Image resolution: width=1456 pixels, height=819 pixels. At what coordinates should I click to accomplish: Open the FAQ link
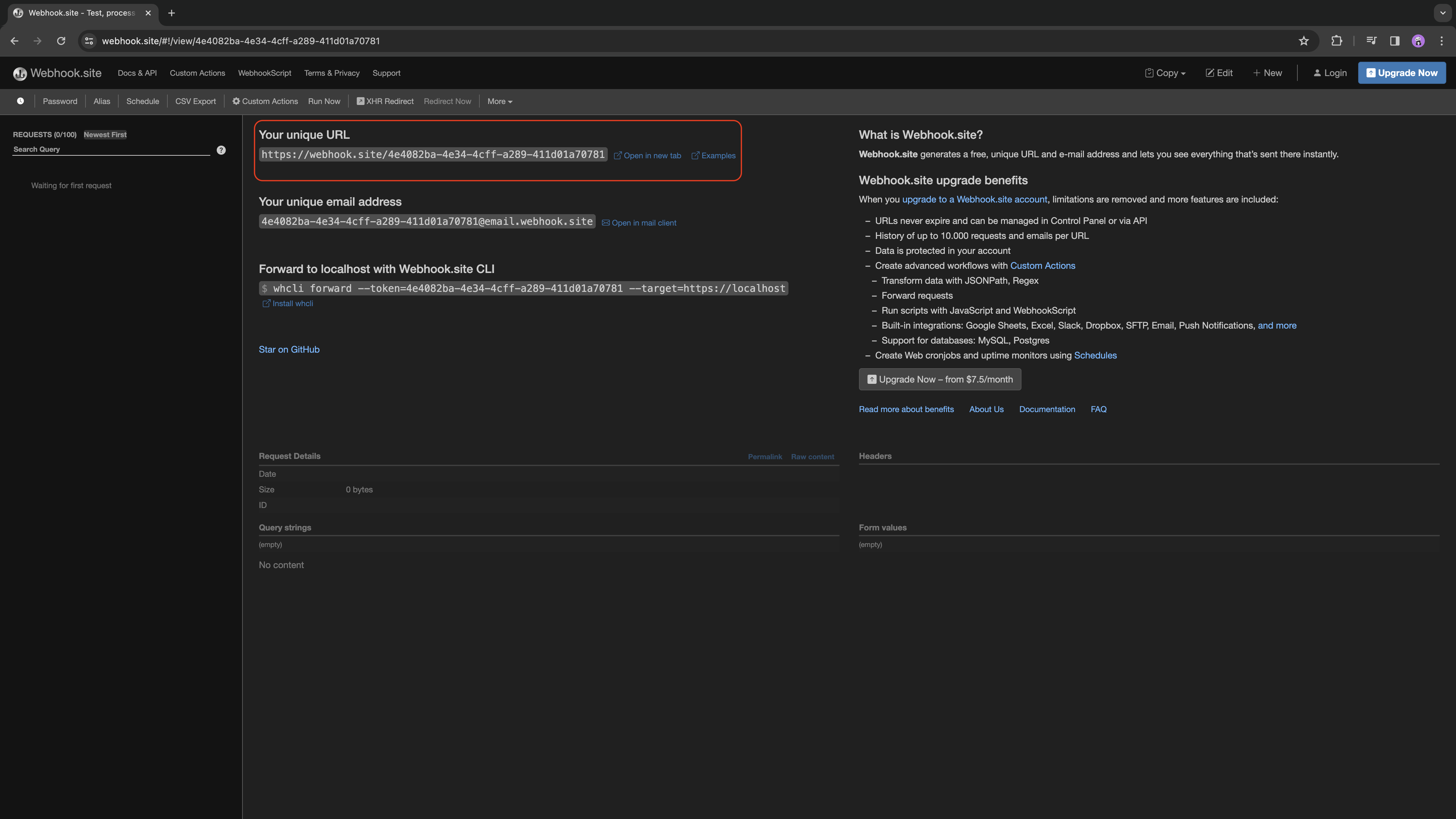[1098, 409]
